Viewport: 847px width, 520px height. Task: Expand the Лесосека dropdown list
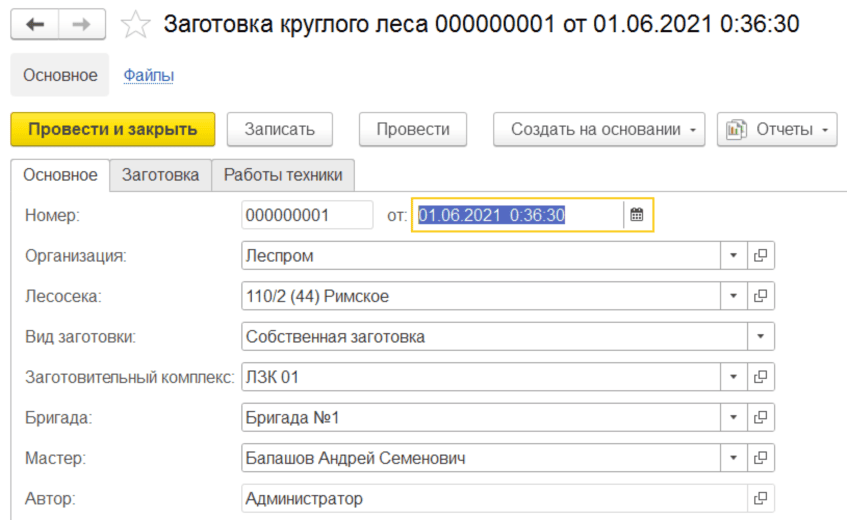point(734,296)
